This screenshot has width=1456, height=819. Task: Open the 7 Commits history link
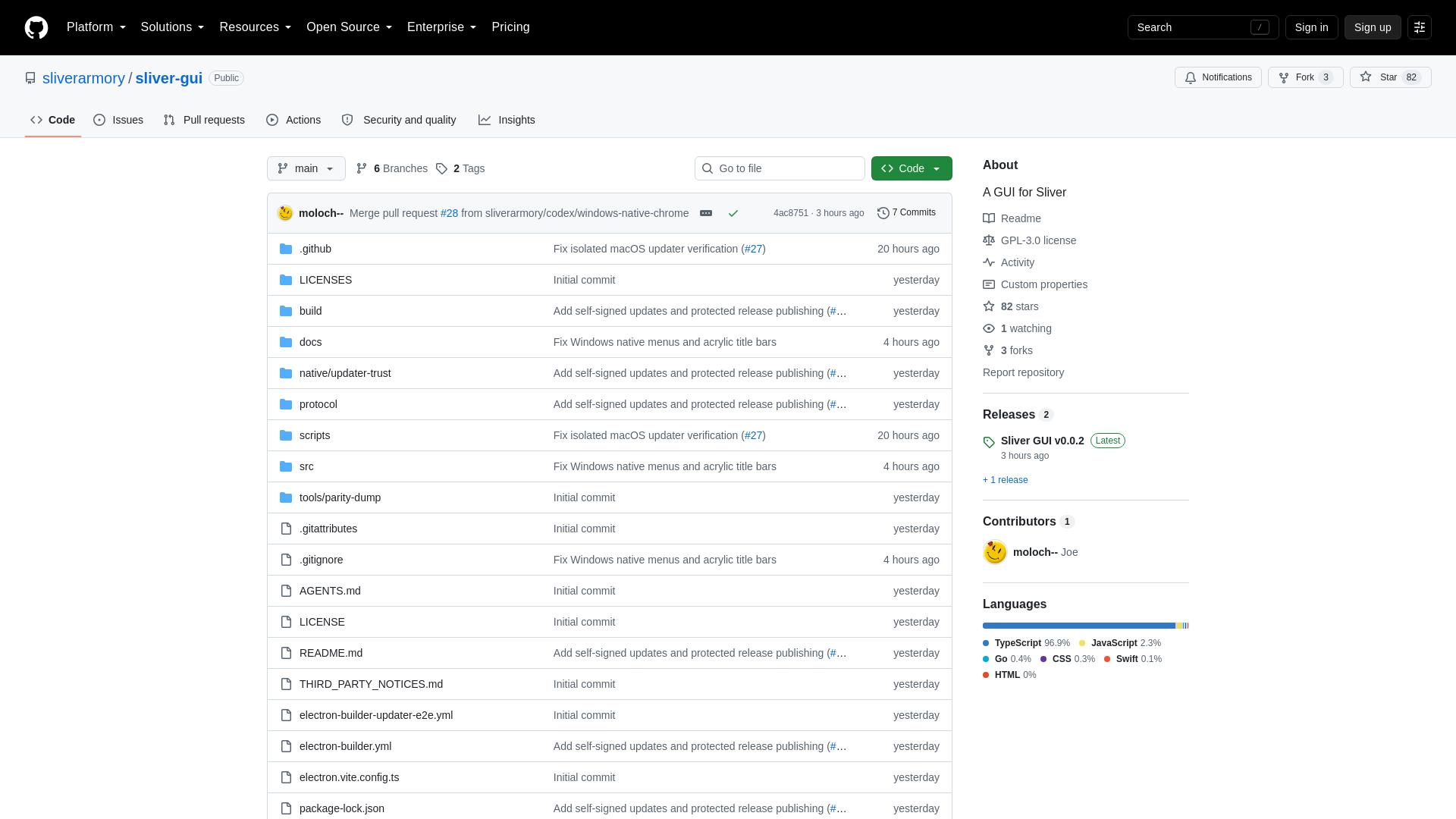point(906,213)
